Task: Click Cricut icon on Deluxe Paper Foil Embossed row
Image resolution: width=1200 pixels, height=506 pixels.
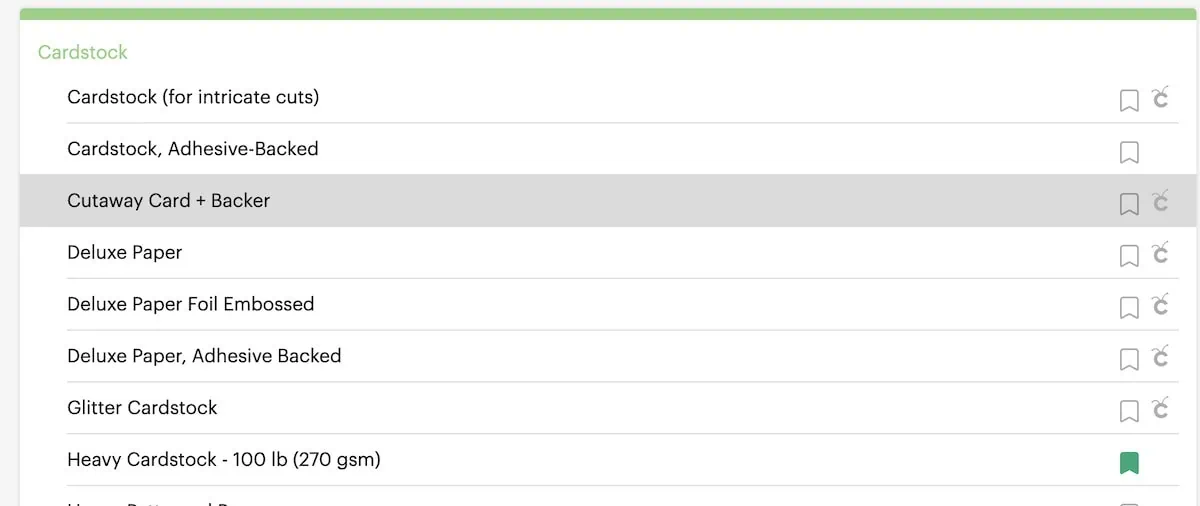Action: click(x=1160, y=305)
